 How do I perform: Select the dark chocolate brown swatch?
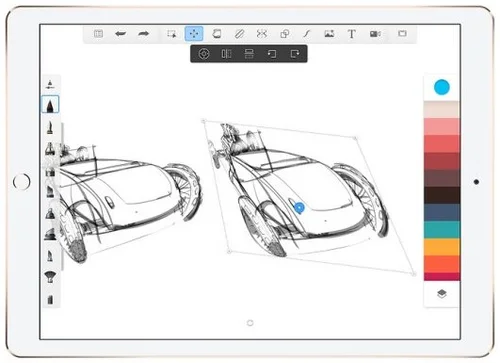pyautogui.click(x=442, y=195)
